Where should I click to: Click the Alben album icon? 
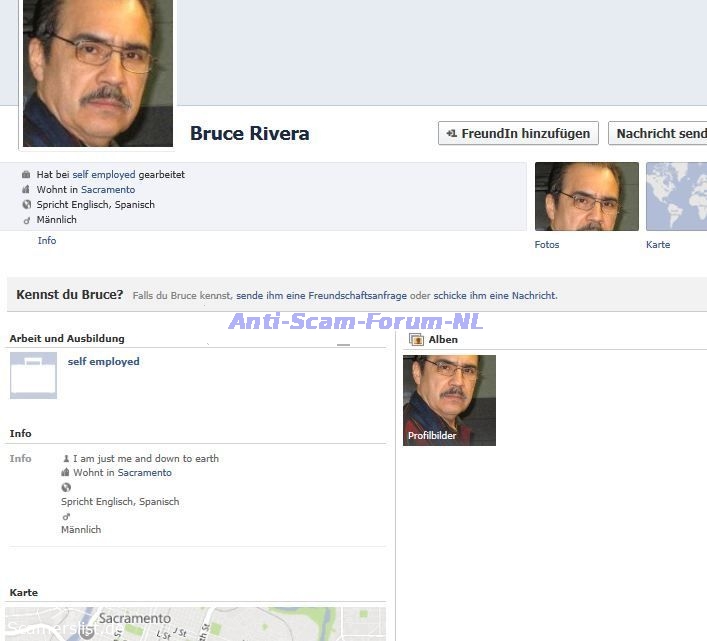pyautogui.click(x=416, y=340)
